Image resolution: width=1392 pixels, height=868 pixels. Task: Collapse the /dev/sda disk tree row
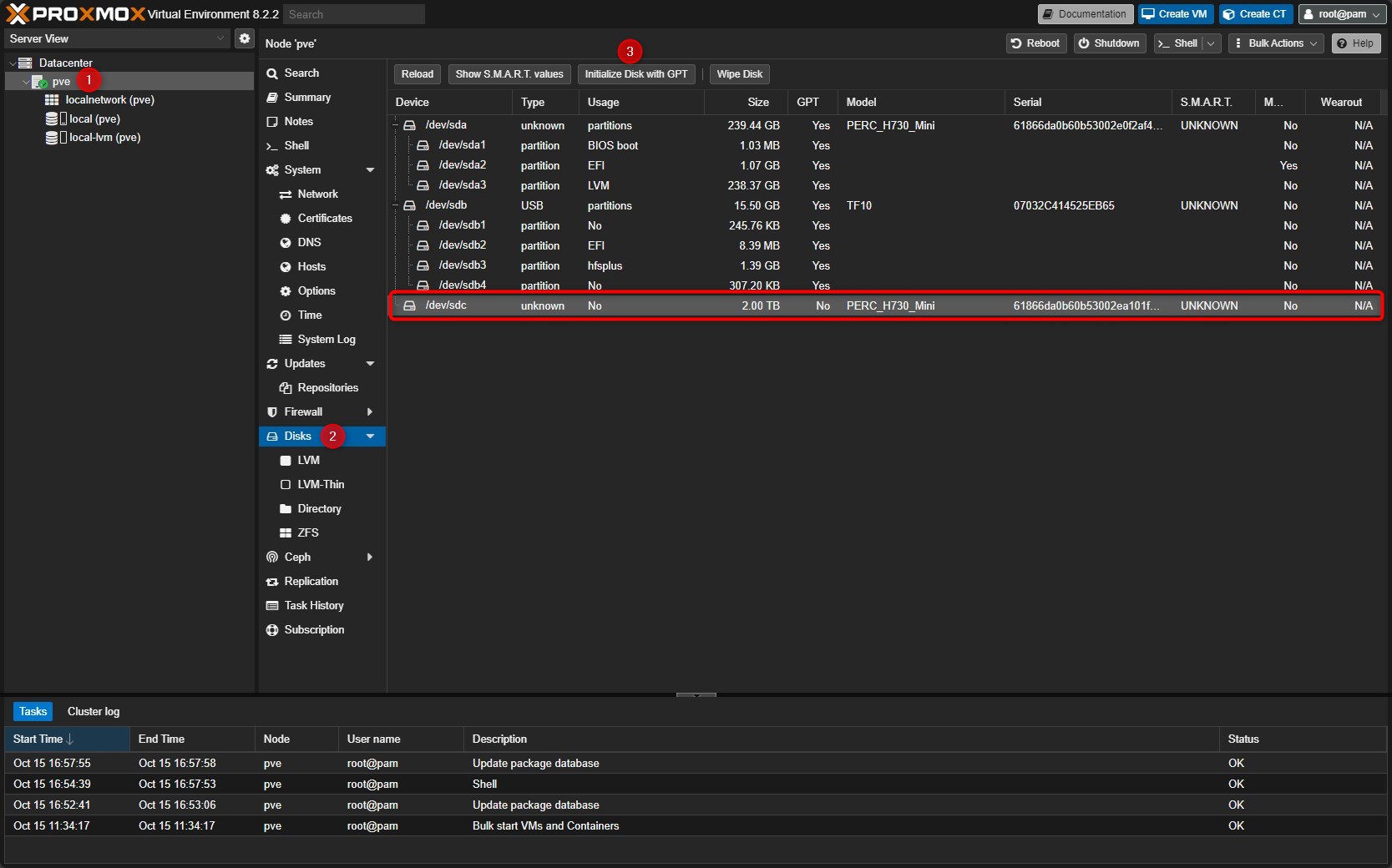pyautogui.click(x=397, y=125)
